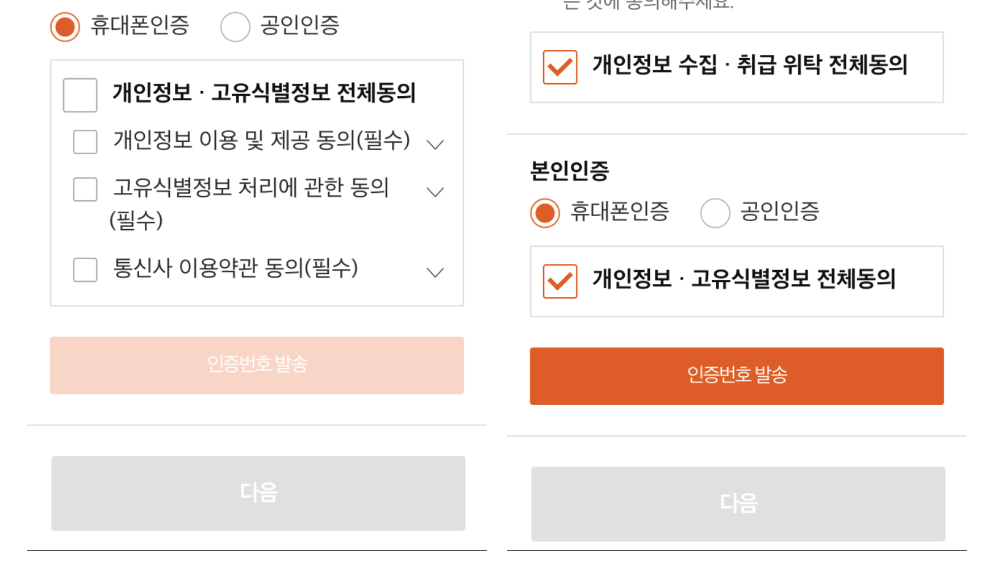Expand 통신사 이용약관 동의 chevron
This screenshot has width=997, height=569.
click(435, 272)
